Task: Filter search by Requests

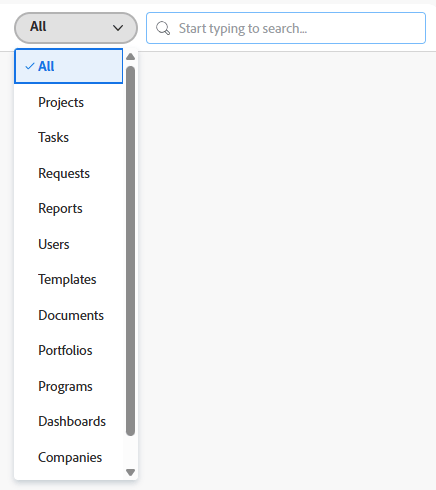Action: [x=69, y=173]
